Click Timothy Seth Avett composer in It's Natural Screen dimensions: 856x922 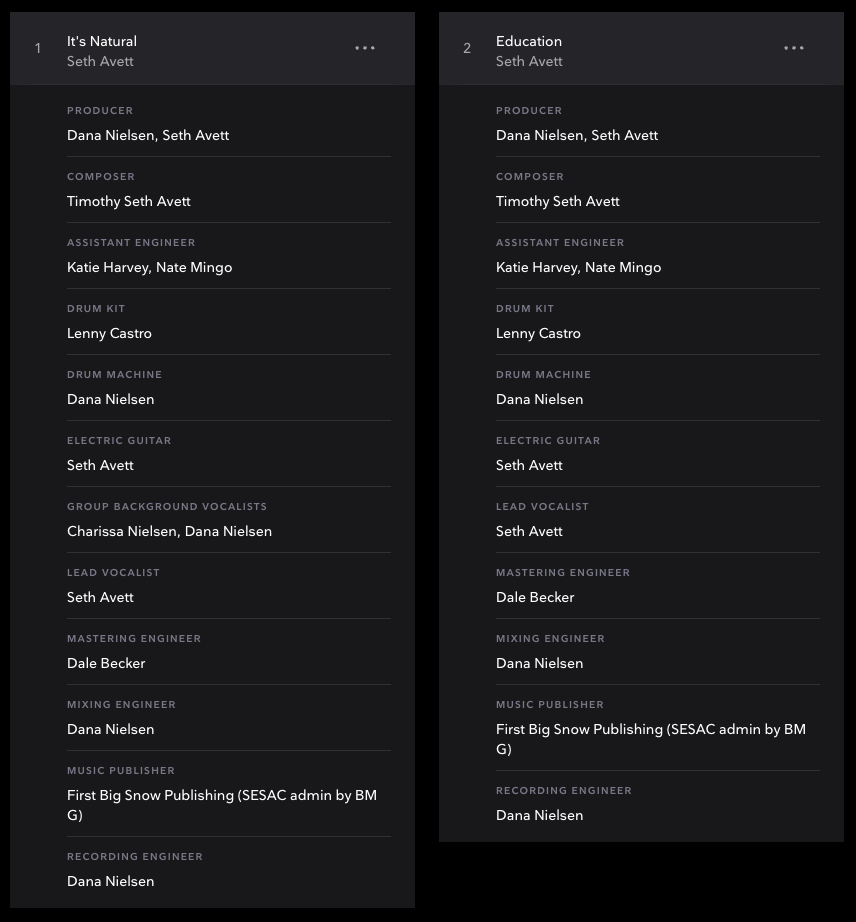point(129,201)
